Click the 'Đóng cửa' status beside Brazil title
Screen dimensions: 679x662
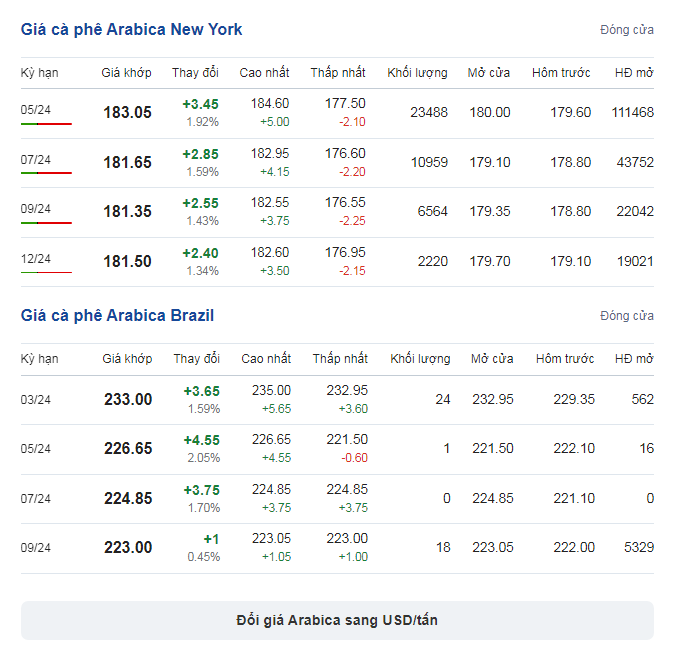click(x=627, y=316)
